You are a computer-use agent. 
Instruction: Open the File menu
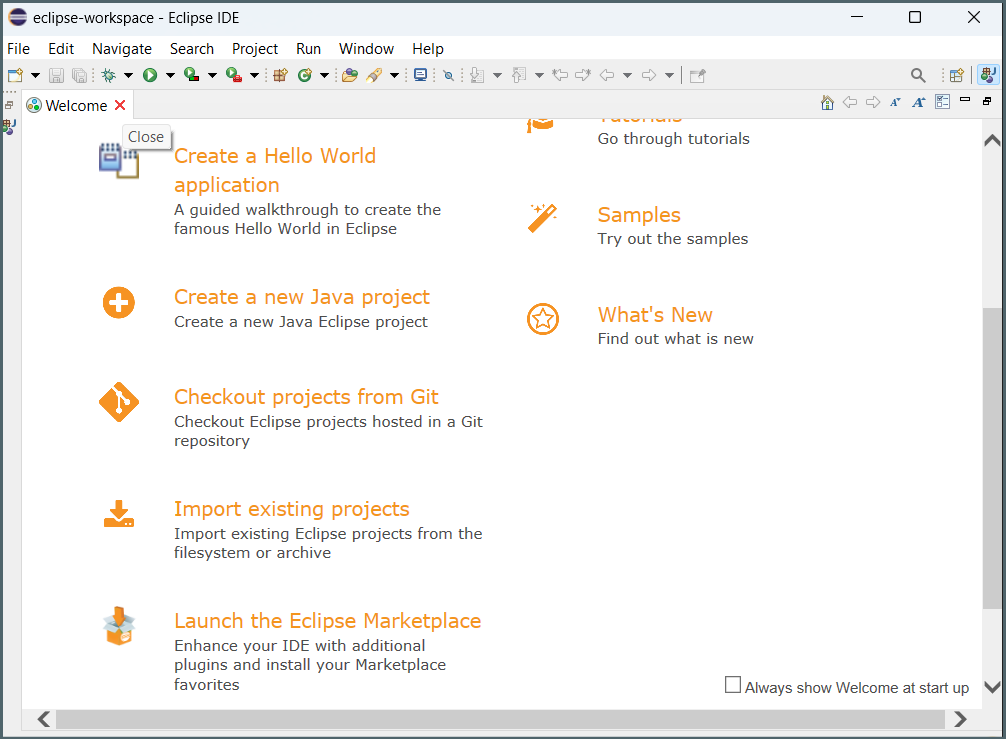pyautogui.click(x=19, y=49)
